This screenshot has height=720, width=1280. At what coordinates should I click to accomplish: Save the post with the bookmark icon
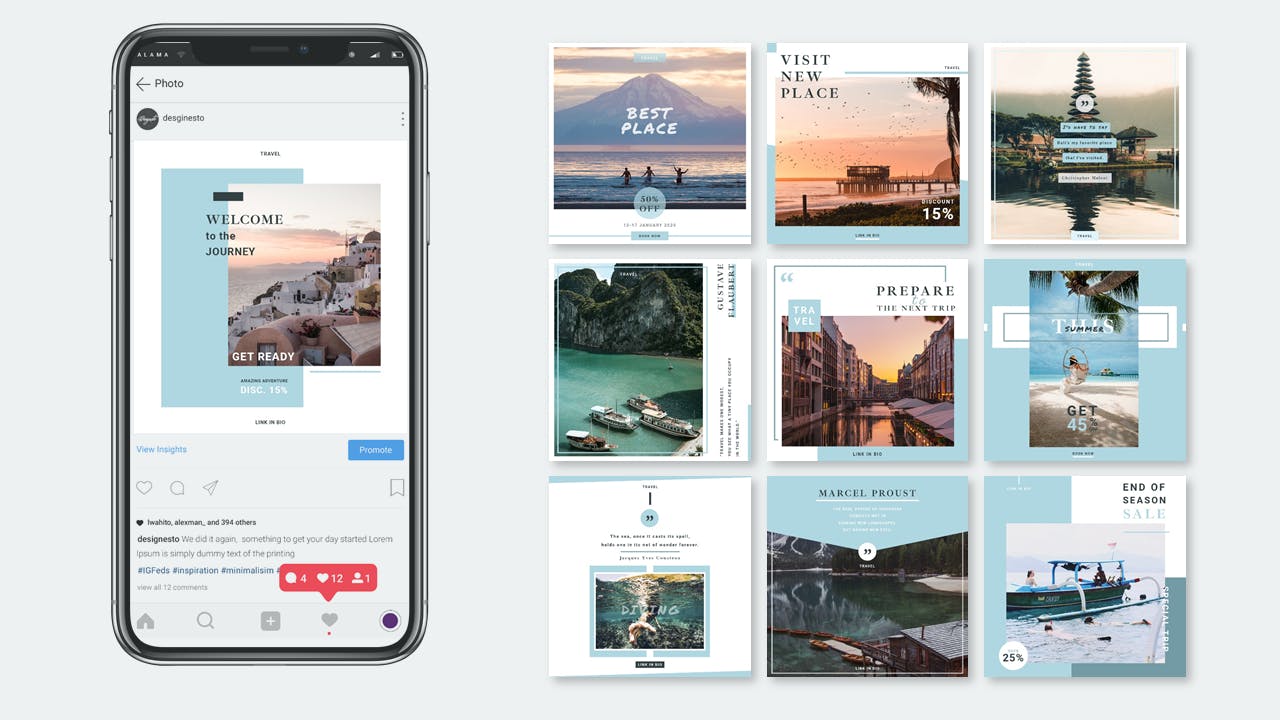pyautogui.click(x=396, y=487)
